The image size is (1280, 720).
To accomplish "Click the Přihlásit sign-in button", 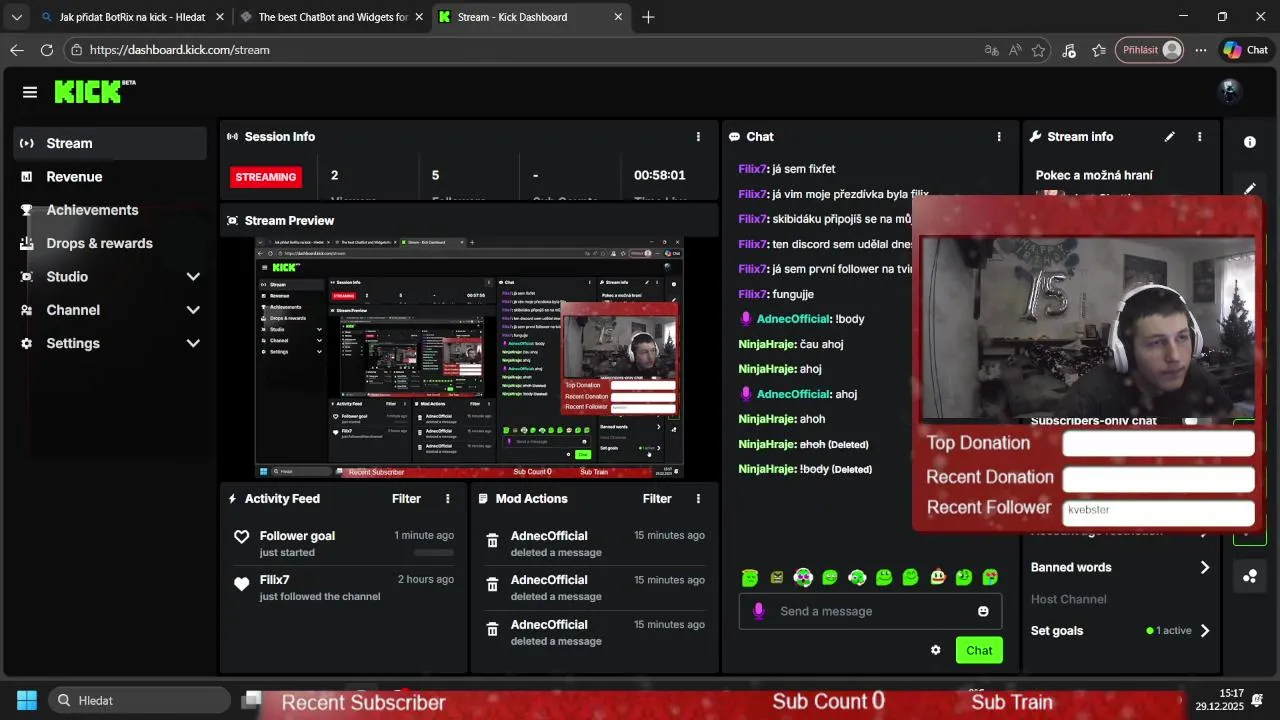I will [1150, 50].
